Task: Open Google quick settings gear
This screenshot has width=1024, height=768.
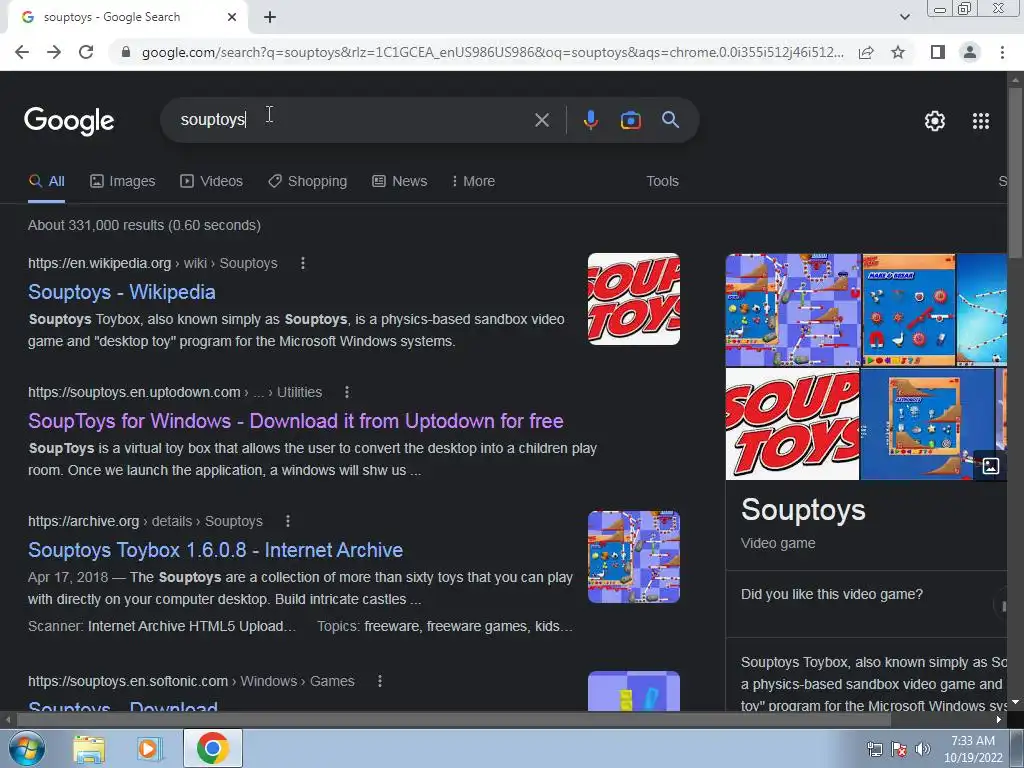Action: (x=935, y=121)
